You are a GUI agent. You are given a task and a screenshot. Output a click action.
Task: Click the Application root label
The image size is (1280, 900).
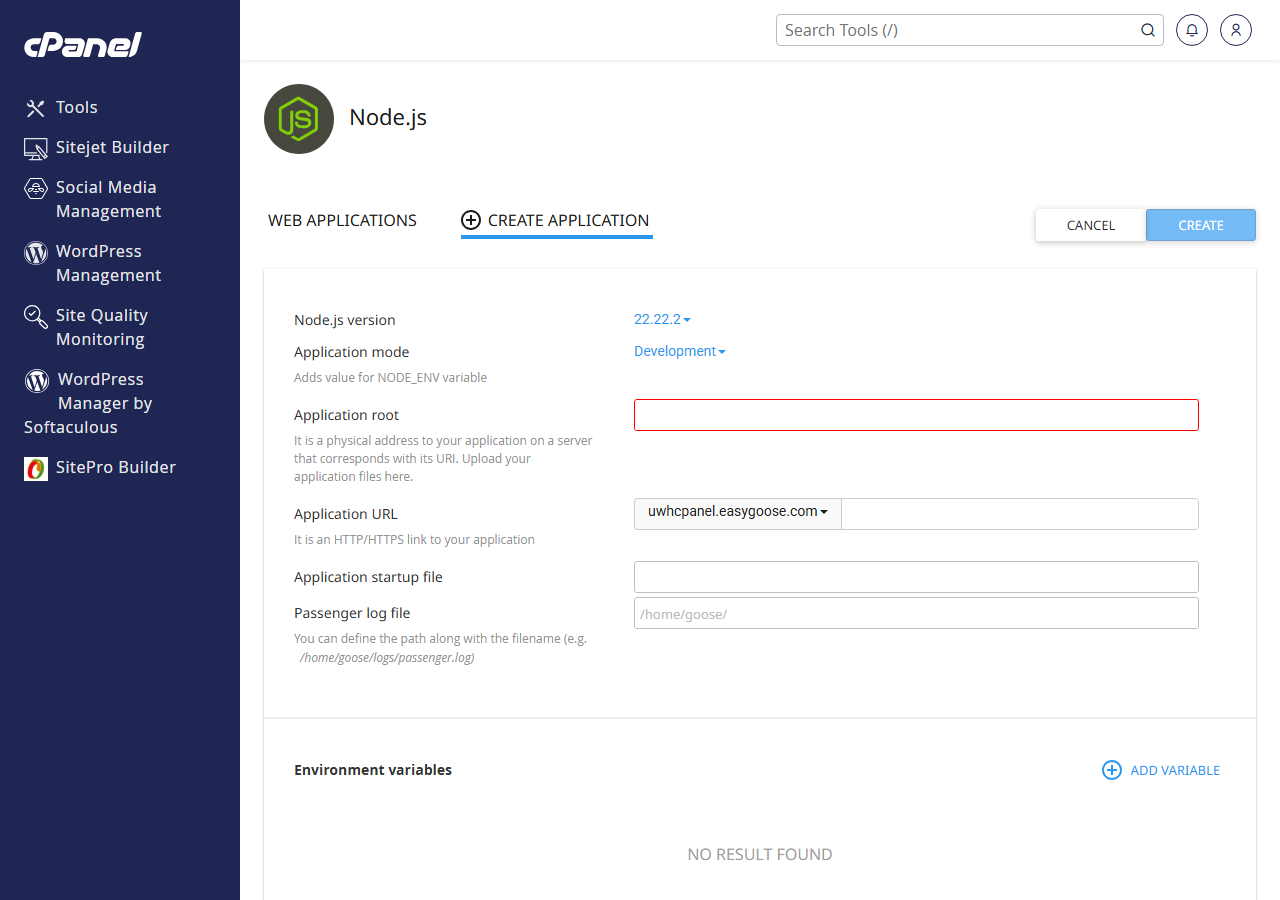[347, 415]
